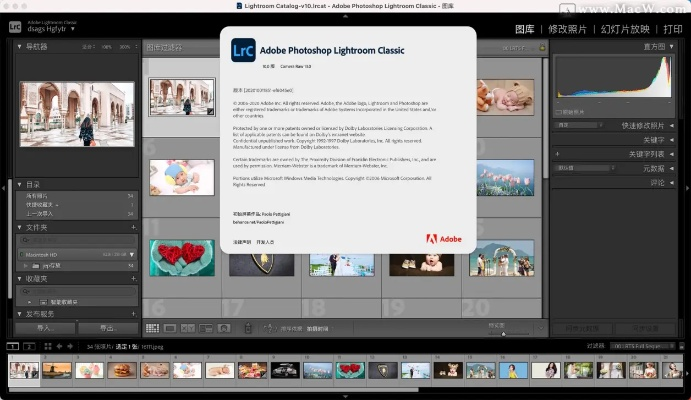The width and height of the screenshot is (691, 400).
Task: Switch to Loupe view in toolbar
Action: (x=170, y=328)
